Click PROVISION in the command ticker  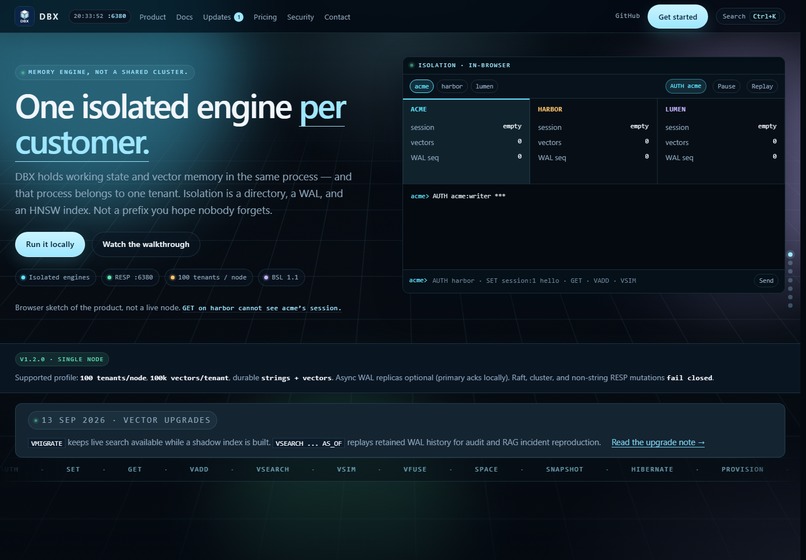[x=742, y=469]
